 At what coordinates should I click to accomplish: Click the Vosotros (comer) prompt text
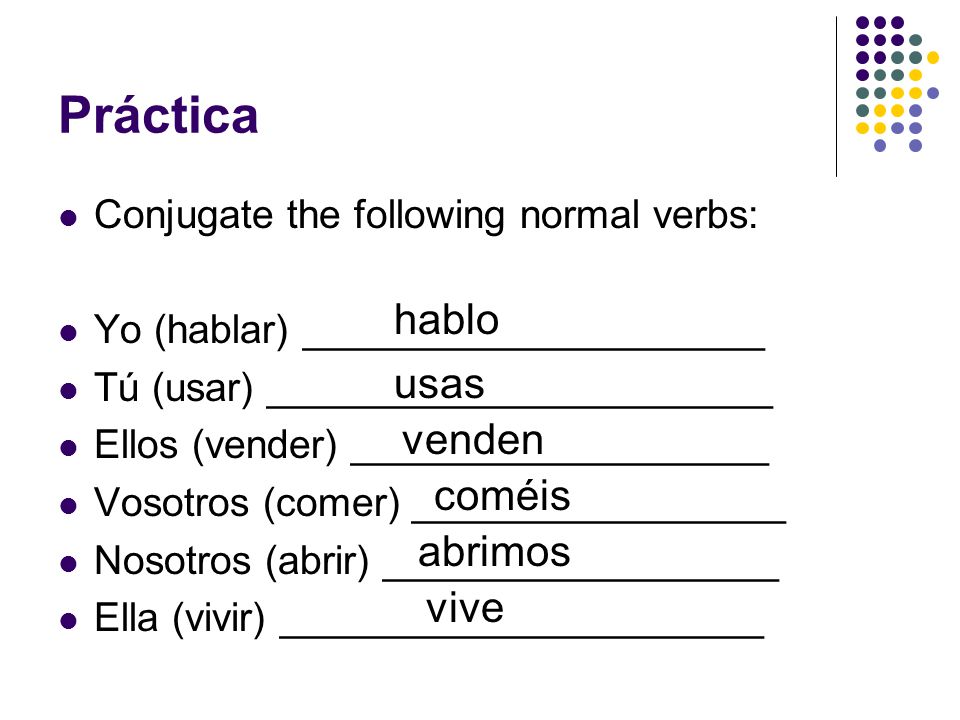click(x=247, y=503)
